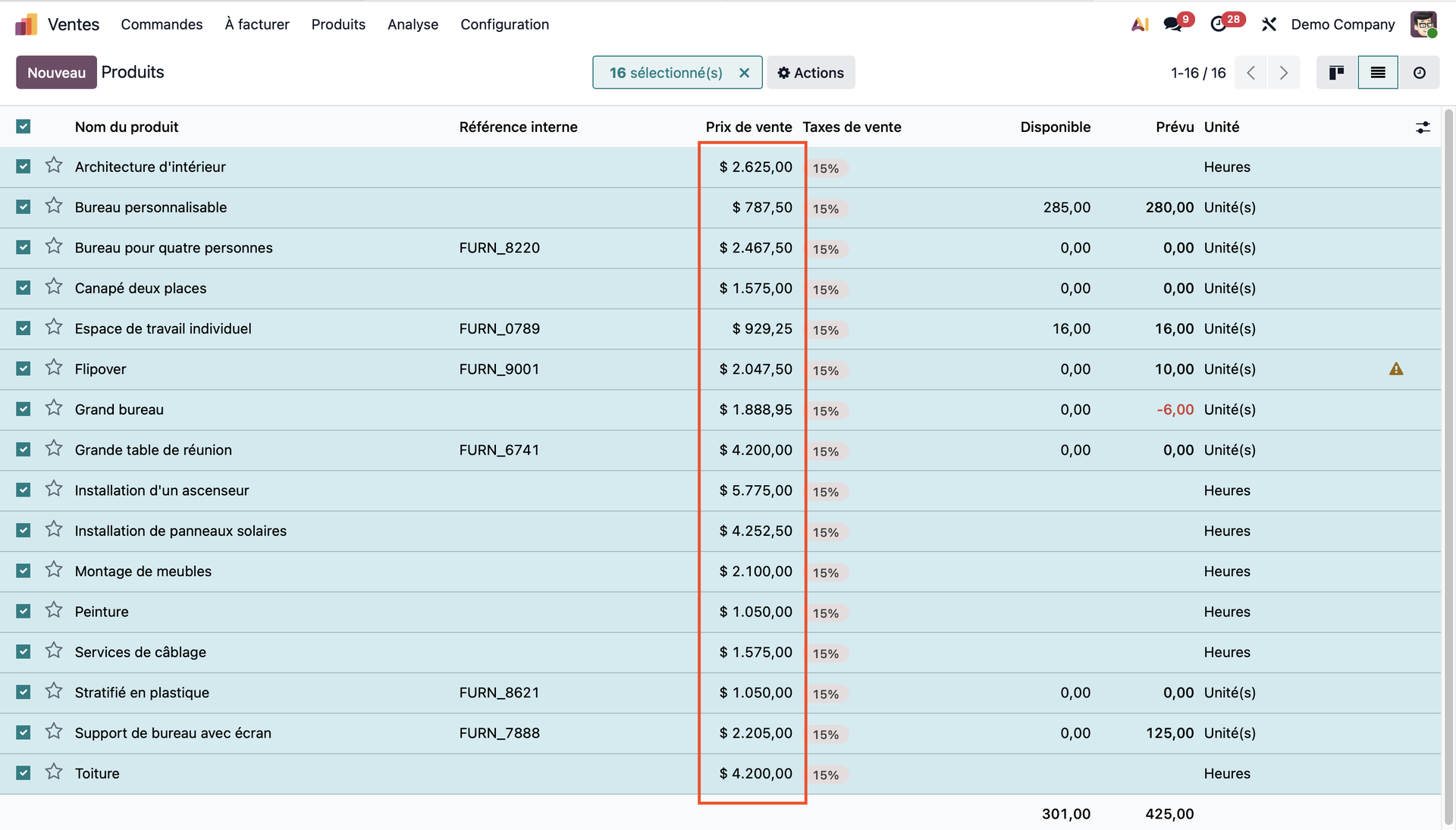The width and height of the screenshot is (1456, 830).
Task: Open the messages conversation icon
Action: tap(1173, 24)
